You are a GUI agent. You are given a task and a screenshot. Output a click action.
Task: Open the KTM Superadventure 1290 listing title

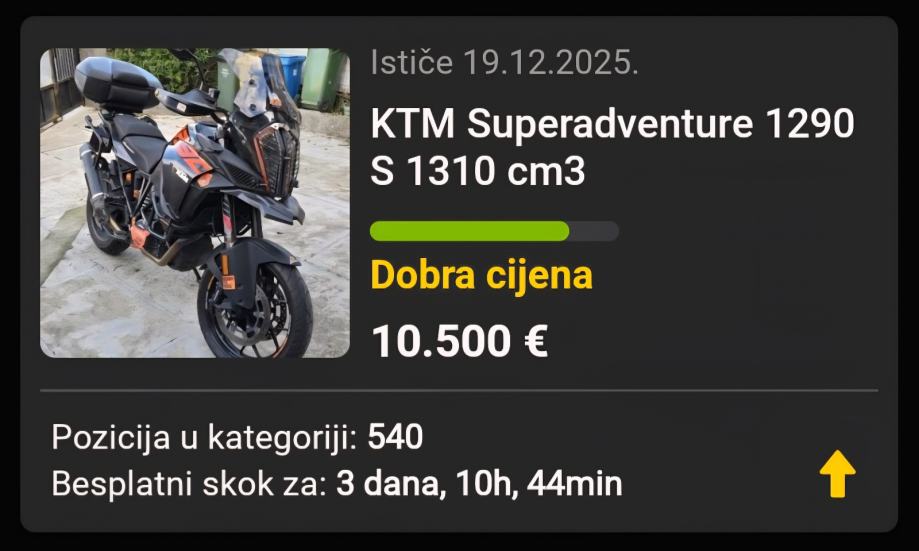[612, 147]
